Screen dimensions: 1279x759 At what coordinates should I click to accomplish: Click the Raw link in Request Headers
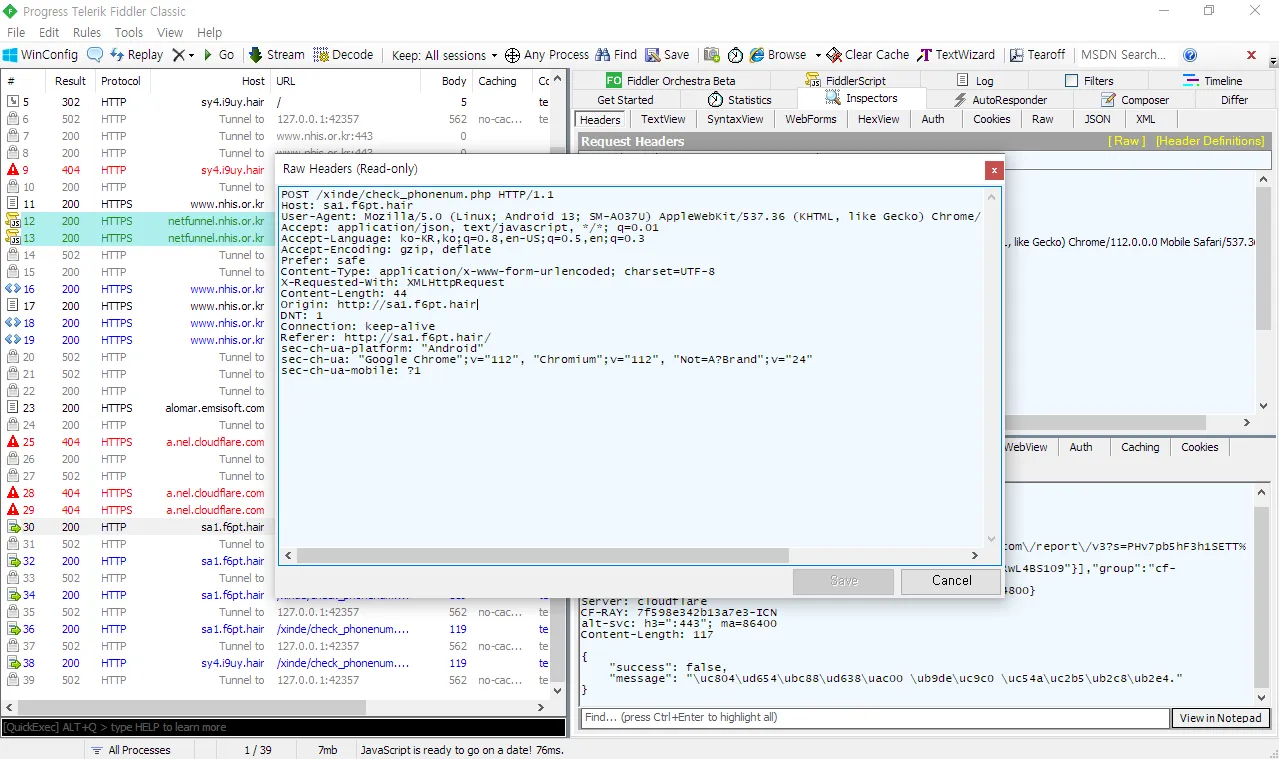point(1127,141)
